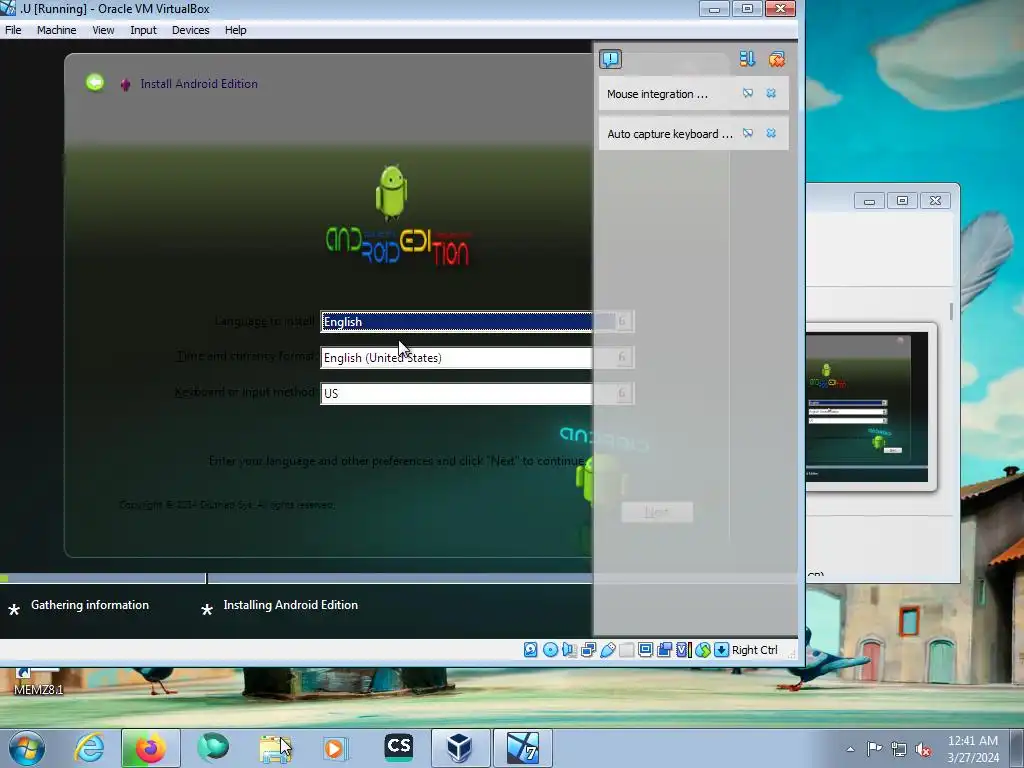Open the teal globe browser taskbar icon
The width and height of the screenshot is (1024, 768).
pyautogui.click(x=213, y=748)
